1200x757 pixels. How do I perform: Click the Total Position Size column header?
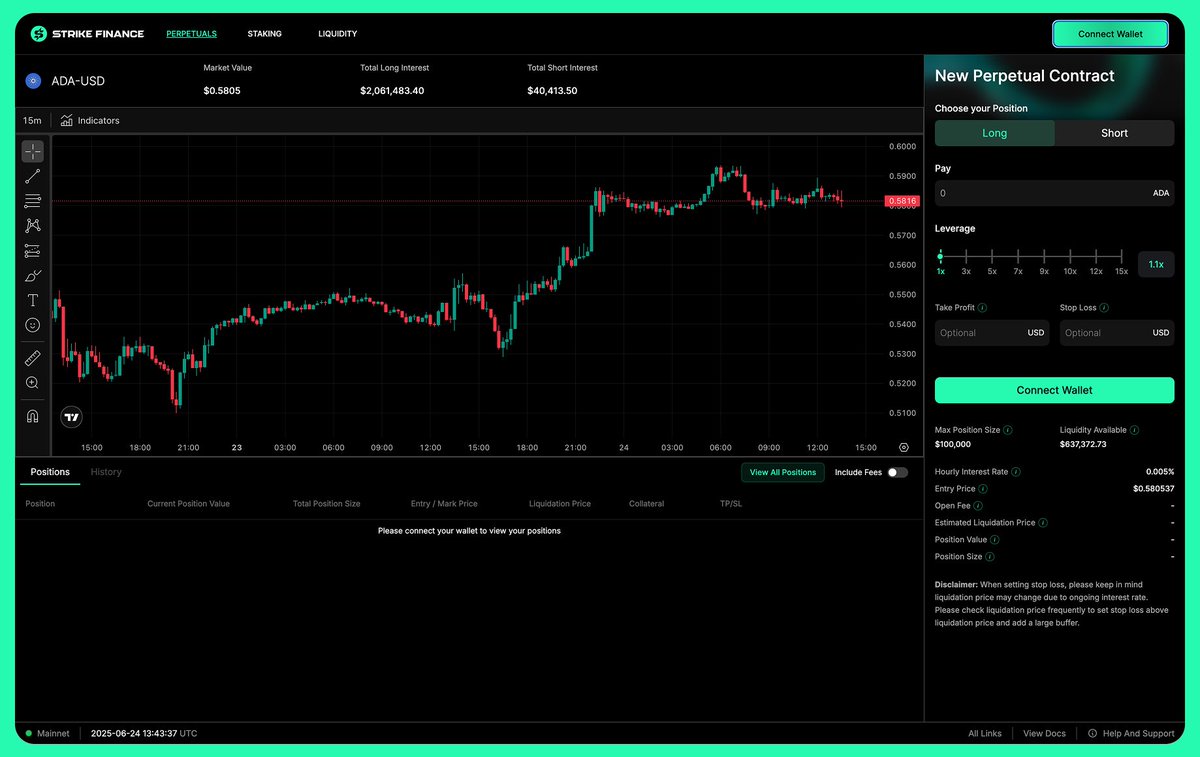coord(326,504)
